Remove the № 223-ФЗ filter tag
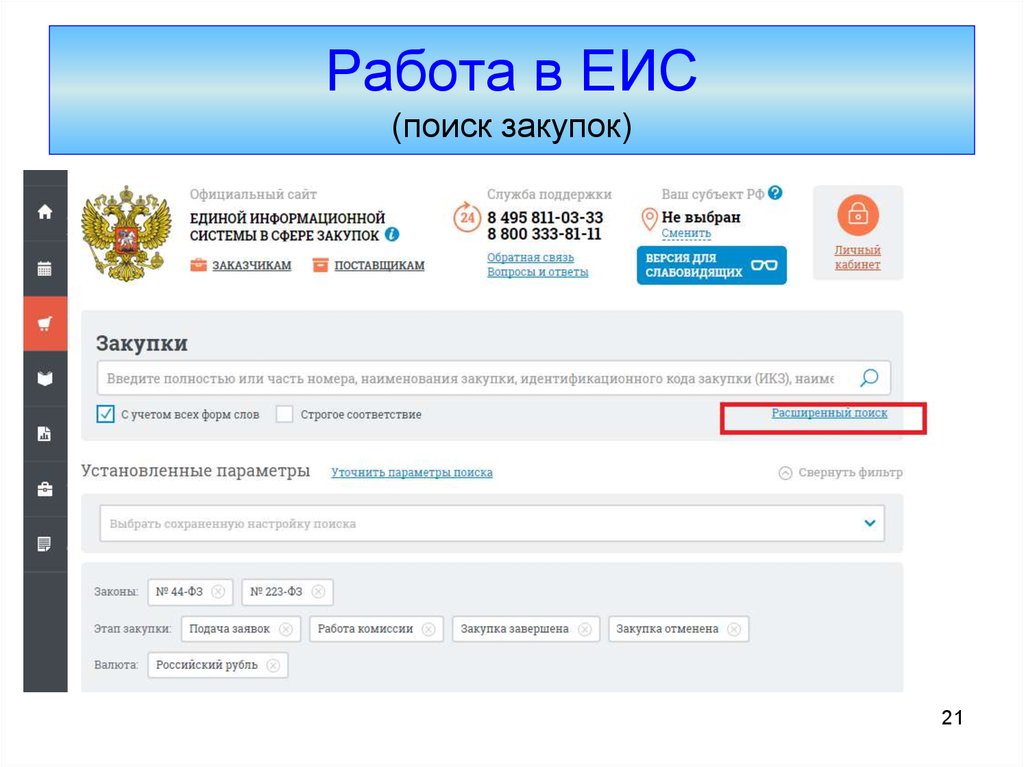 point(318,591)
